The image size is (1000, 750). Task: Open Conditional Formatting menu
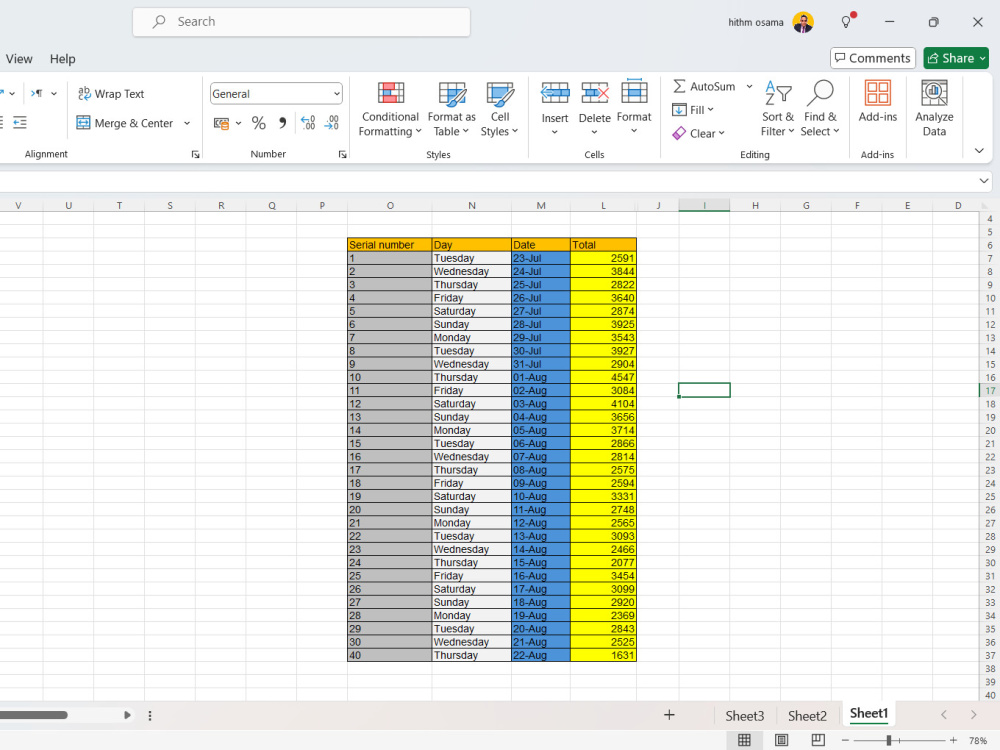click(x=390, y=109)
